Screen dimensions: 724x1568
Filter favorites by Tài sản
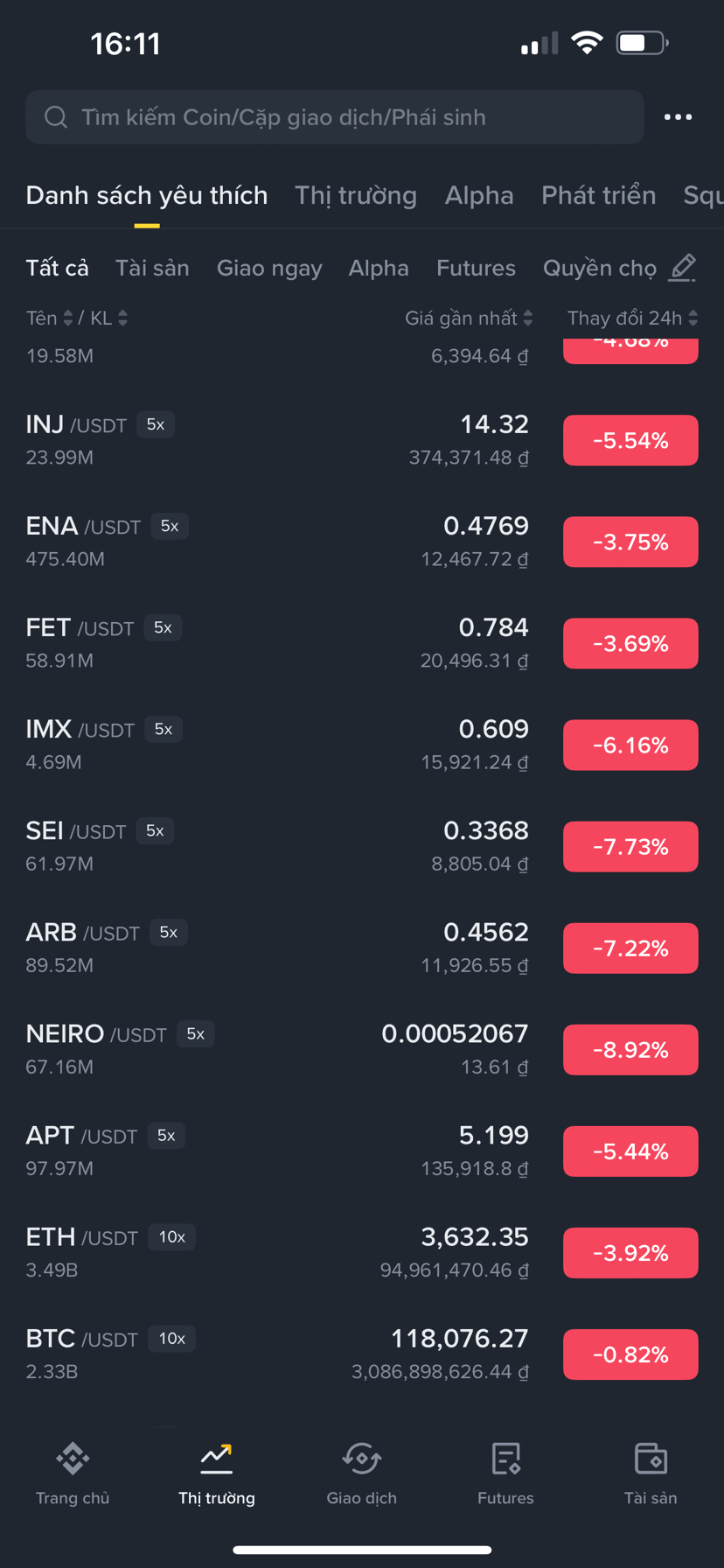click(x=152, y=268)
